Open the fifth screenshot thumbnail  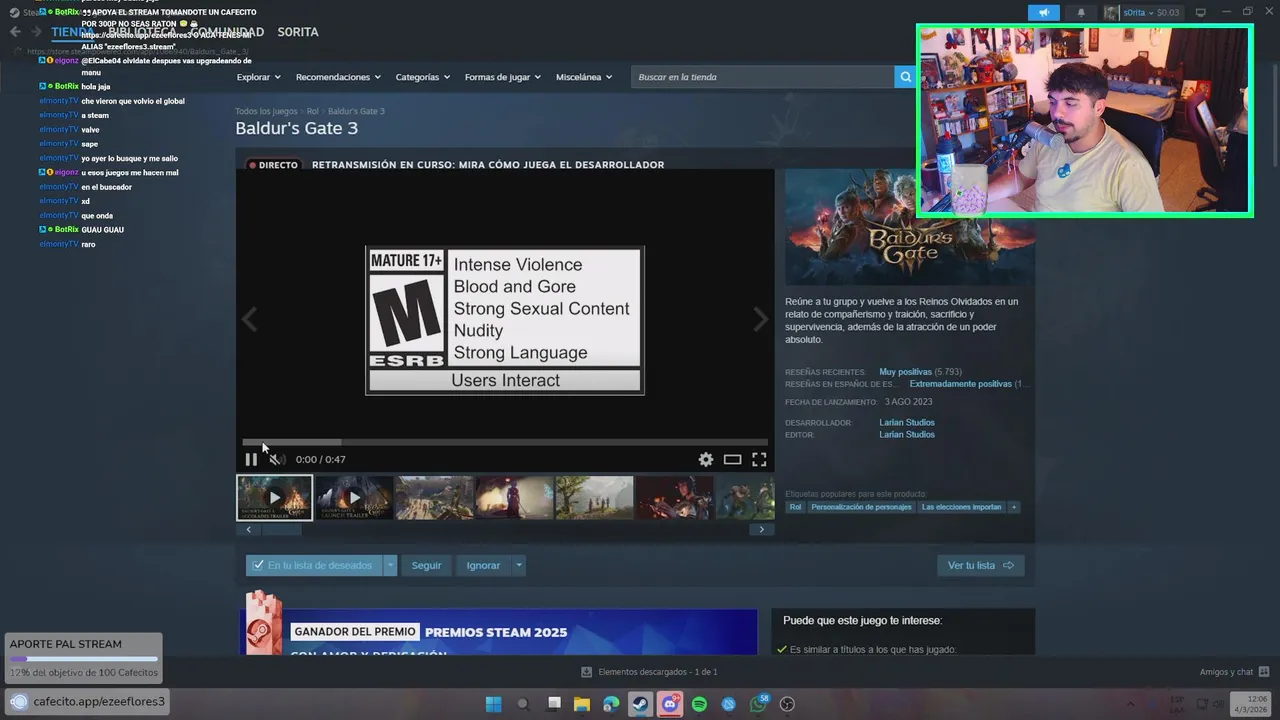(594, 497)
